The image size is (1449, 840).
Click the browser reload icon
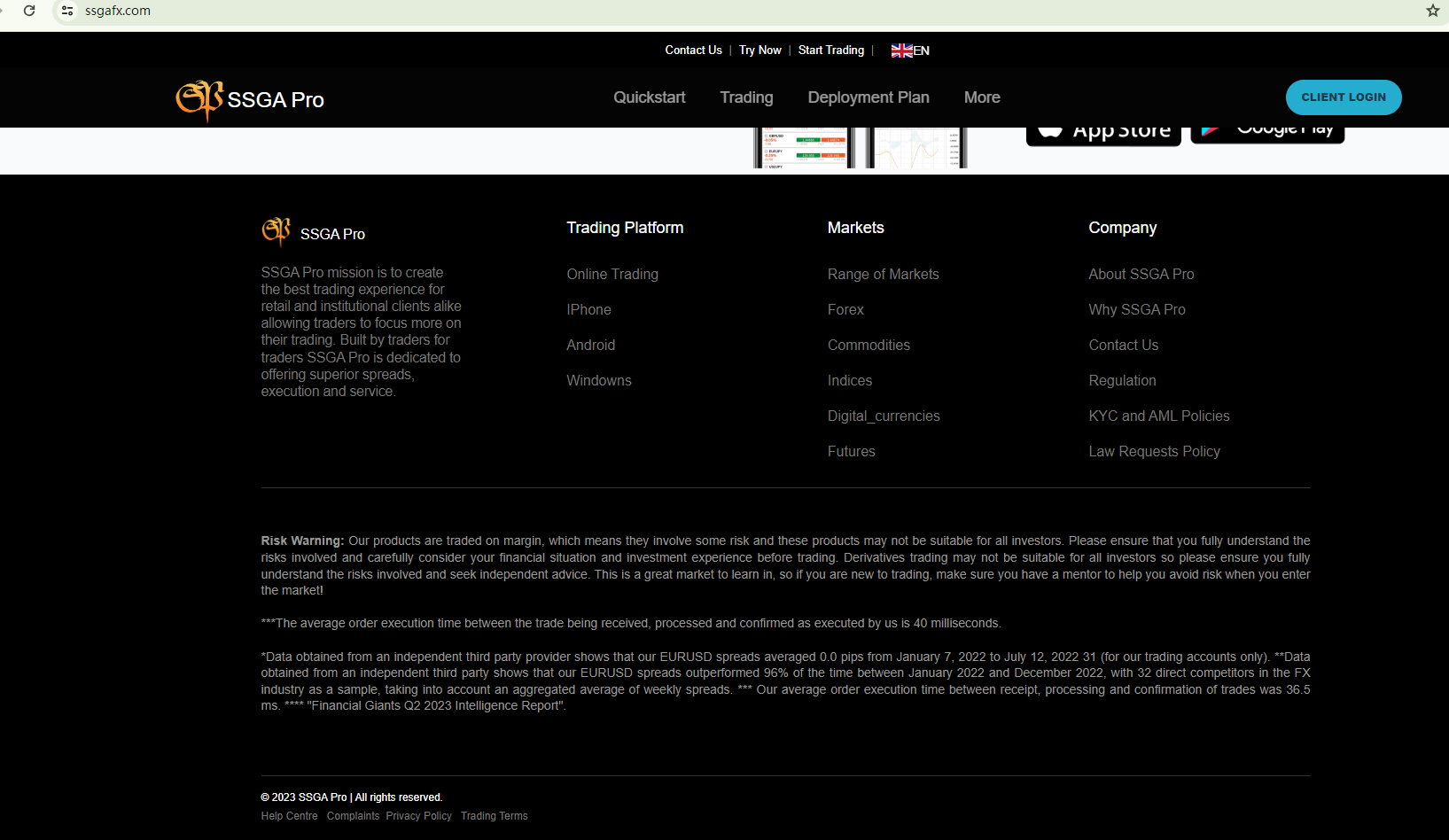[x=29, y=11]
